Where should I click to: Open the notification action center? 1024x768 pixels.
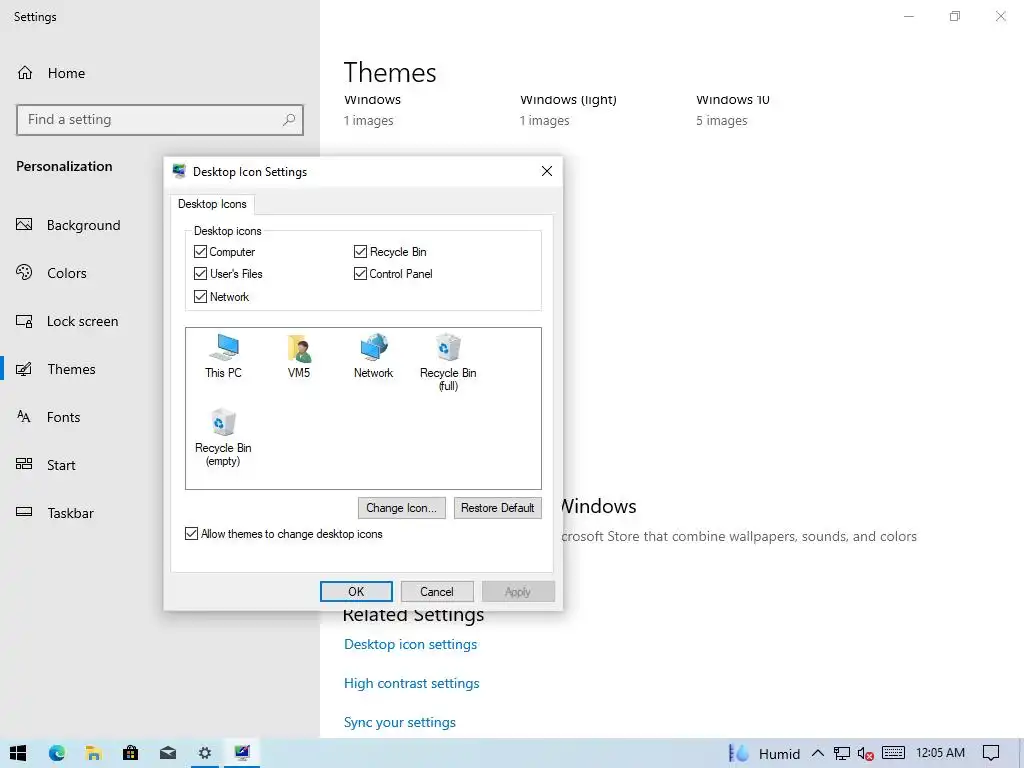(x=991, y=753)
